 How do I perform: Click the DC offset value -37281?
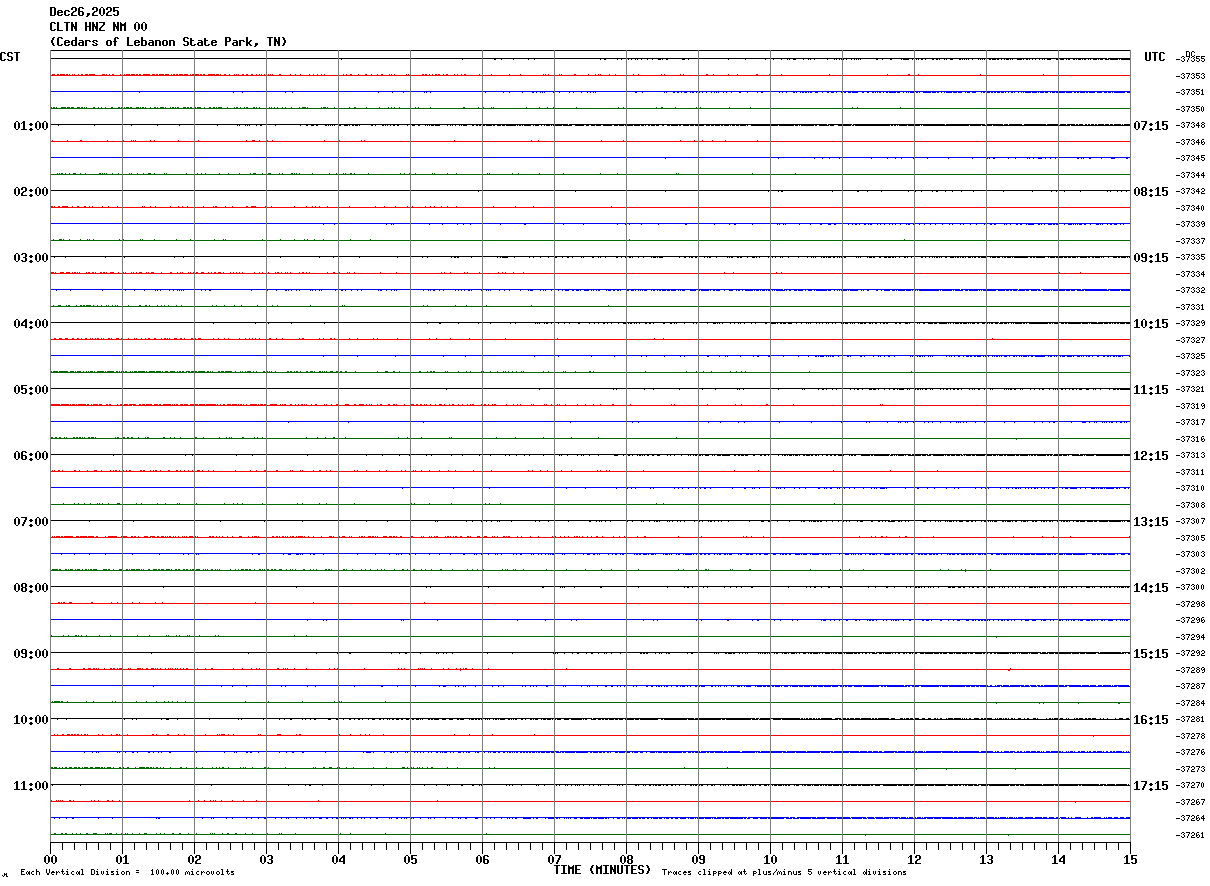pos(1190,719)
